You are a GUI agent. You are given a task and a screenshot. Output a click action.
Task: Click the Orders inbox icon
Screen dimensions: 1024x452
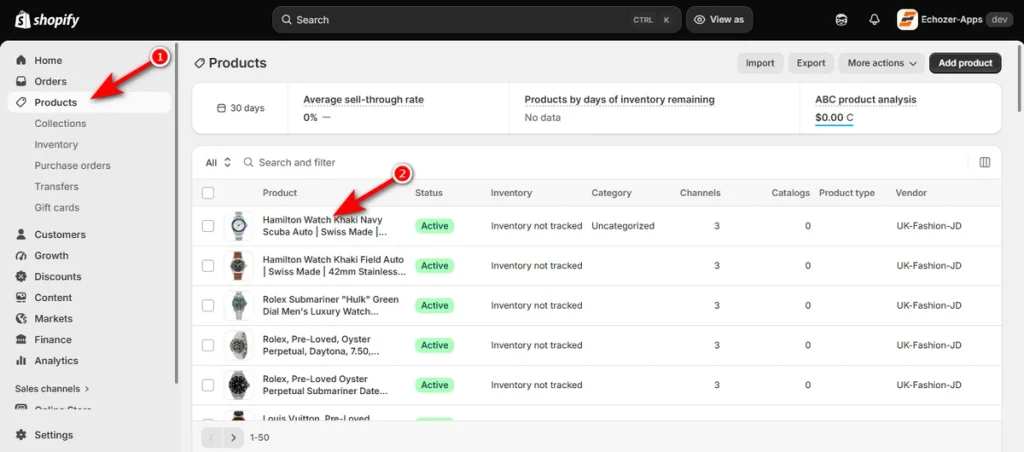point(22,82)
